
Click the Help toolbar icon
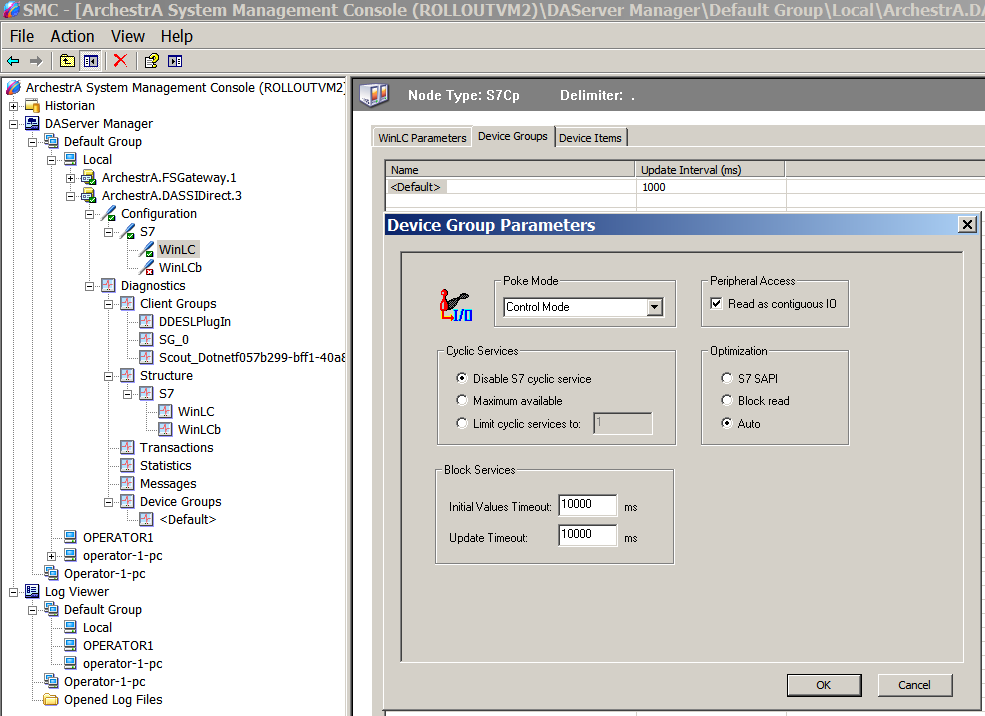pos(151,61)
